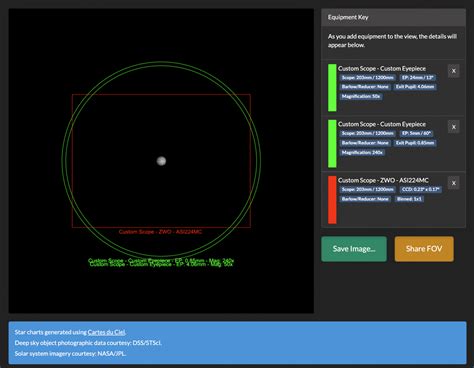Click Scope badge in the 5mm eyepiece entry
The width and height of the screenshot is (474, 368).
point(368,133)
